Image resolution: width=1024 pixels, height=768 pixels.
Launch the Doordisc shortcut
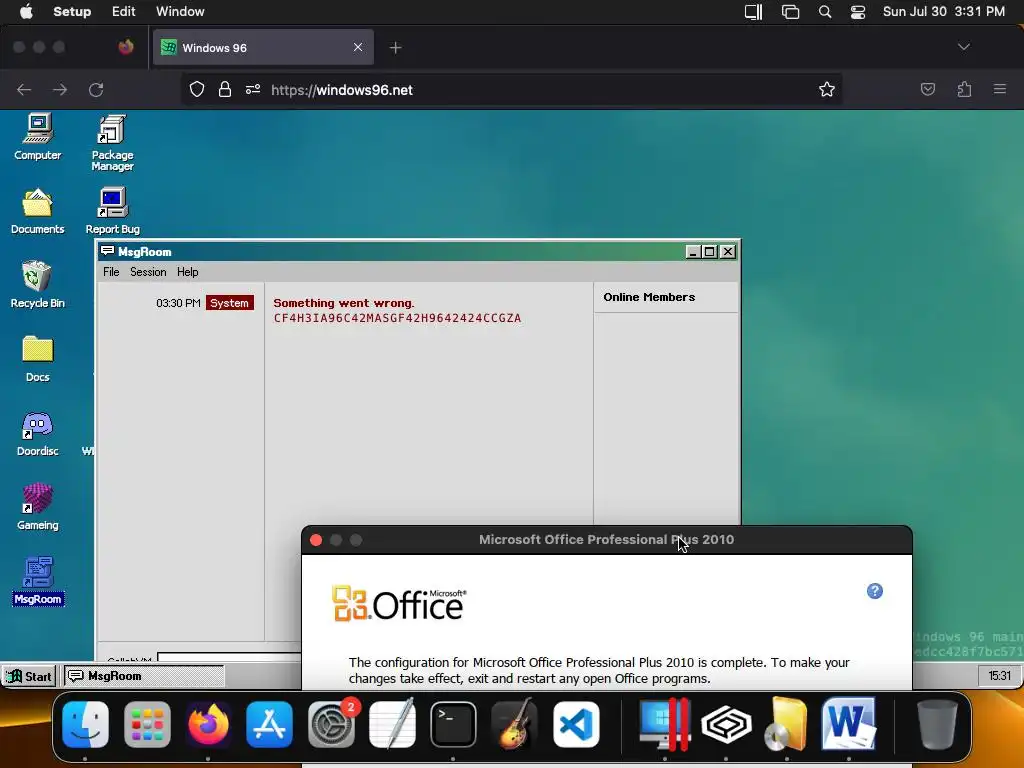click(38, 434)
